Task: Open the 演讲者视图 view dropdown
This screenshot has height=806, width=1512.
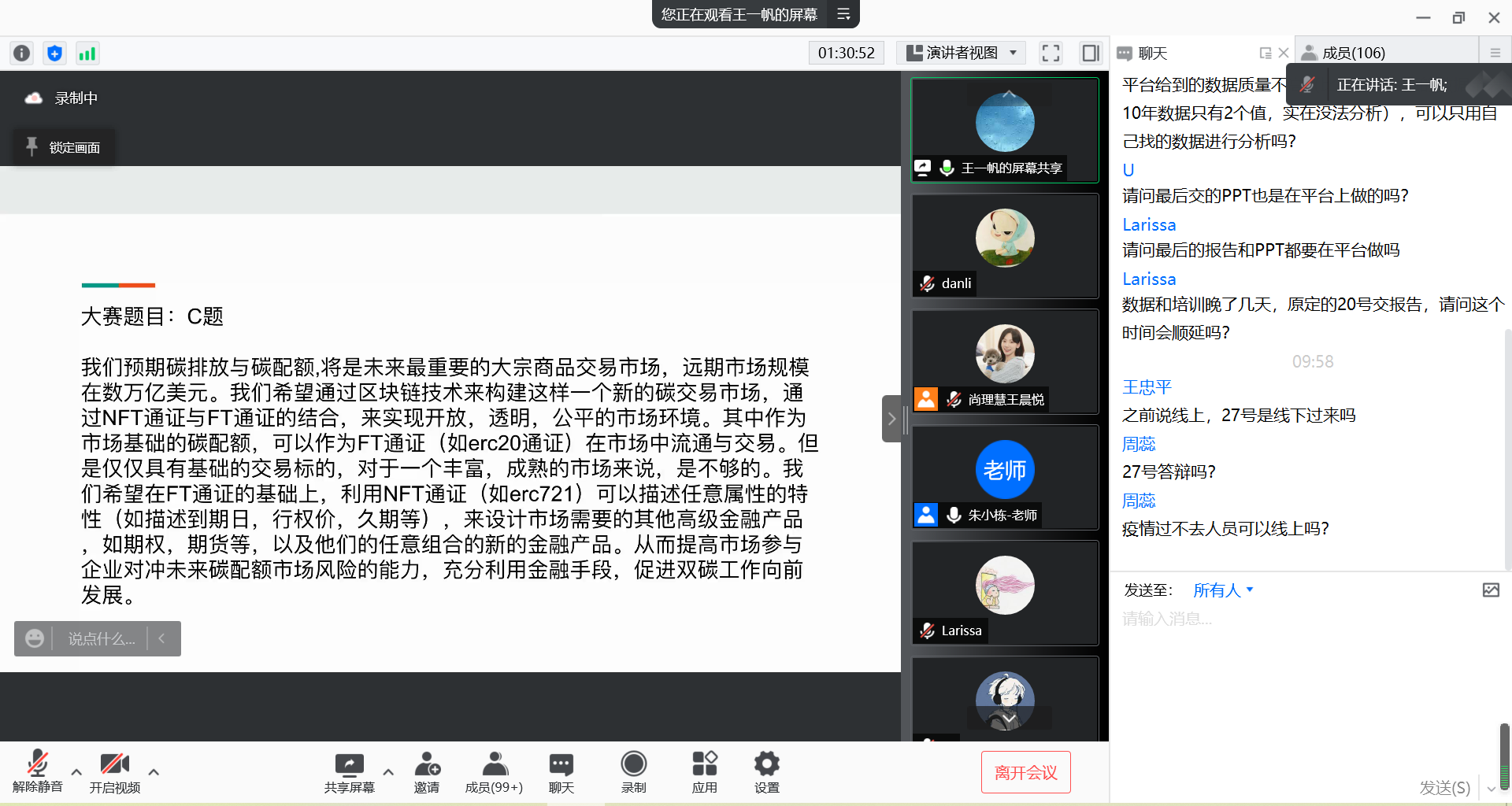Action: [x=962, y=53]
